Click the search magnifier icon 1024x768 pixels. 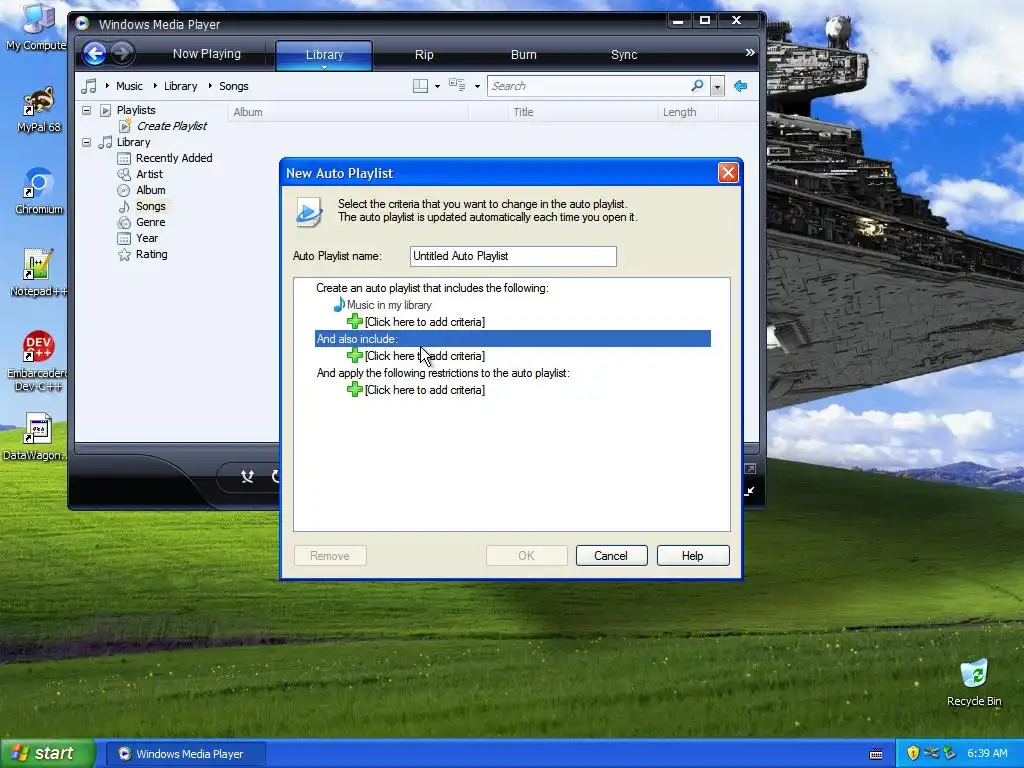697,86
